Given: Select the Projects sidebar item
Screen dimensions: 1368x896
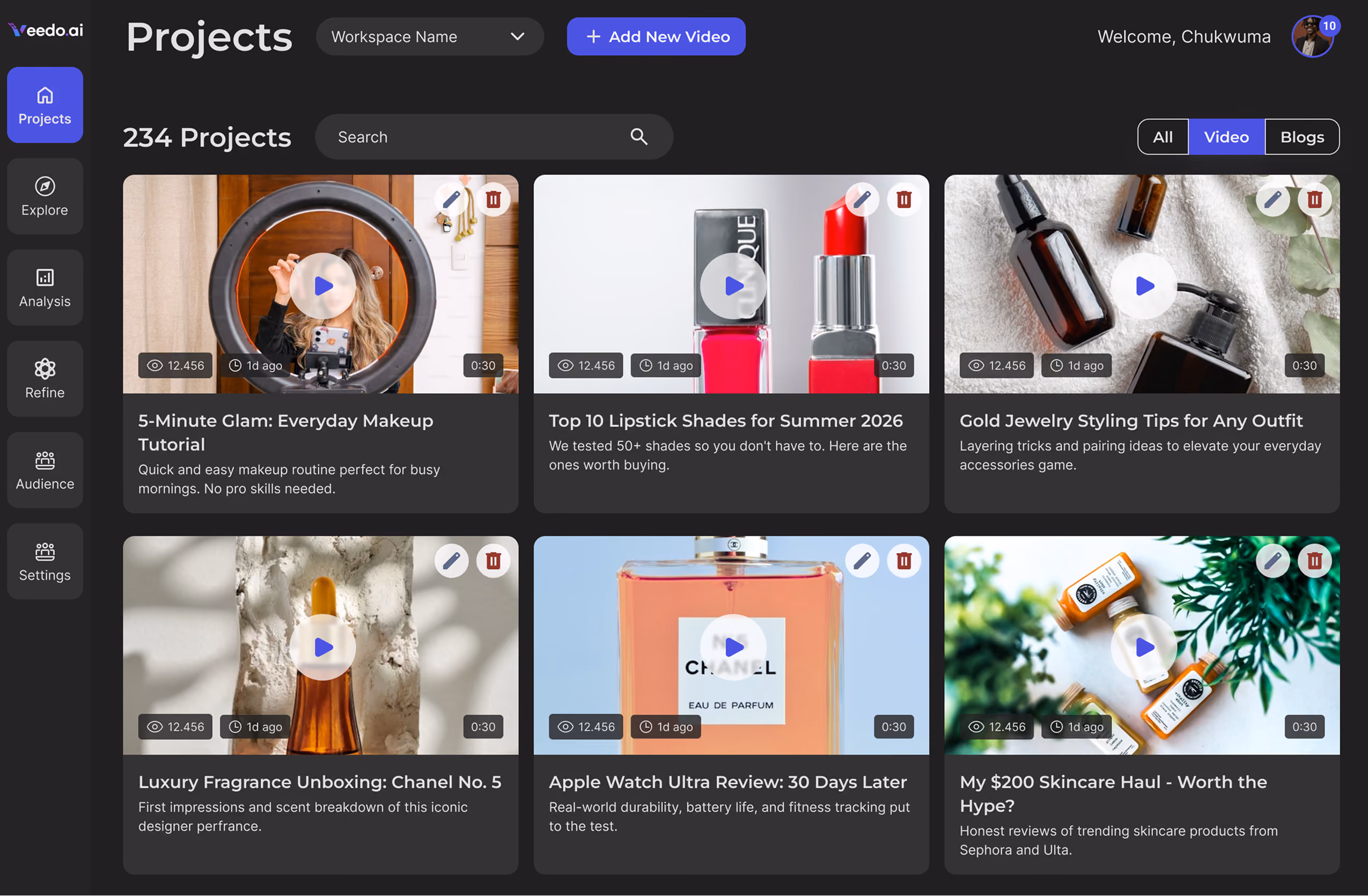Looking at the screenshot, I should click(x=45, y=105).
